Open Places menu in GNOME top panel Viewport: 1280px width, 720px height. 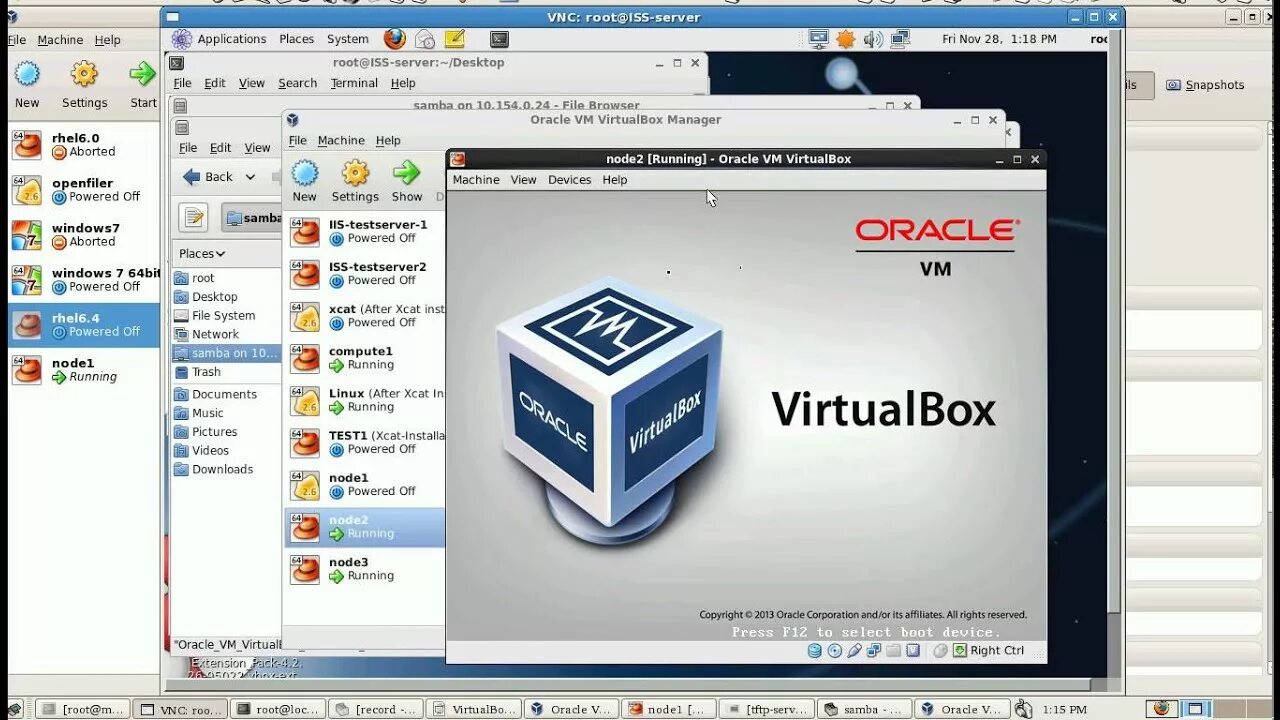click(296, 39)
